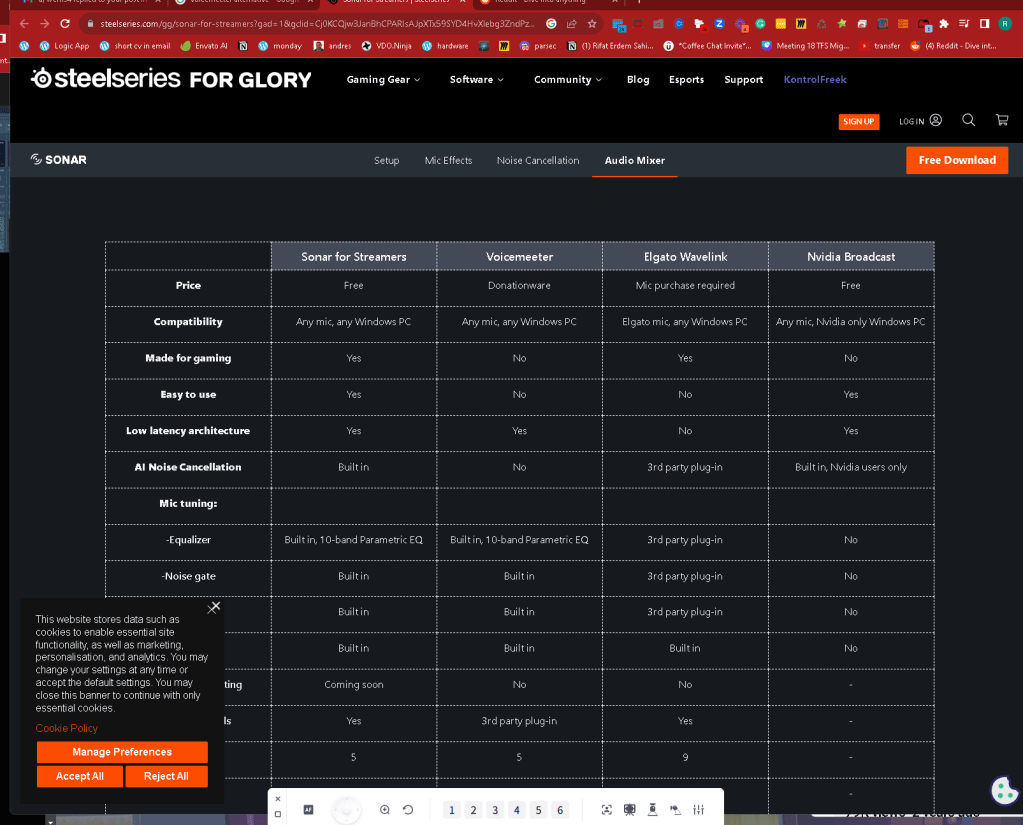
Task: Toggle the Chrome side panel icon
Action: coord(985,23)
